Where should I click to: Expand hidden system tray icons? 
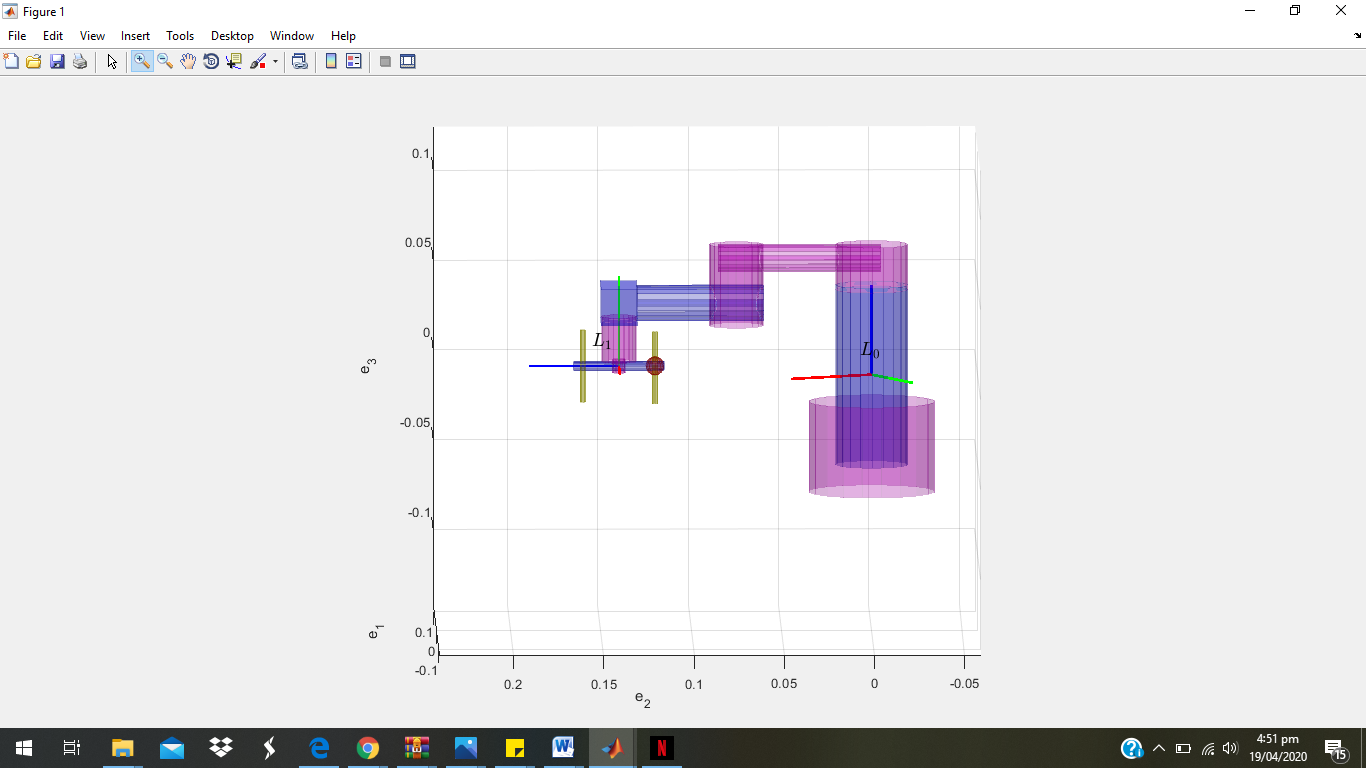[1159, 748]
